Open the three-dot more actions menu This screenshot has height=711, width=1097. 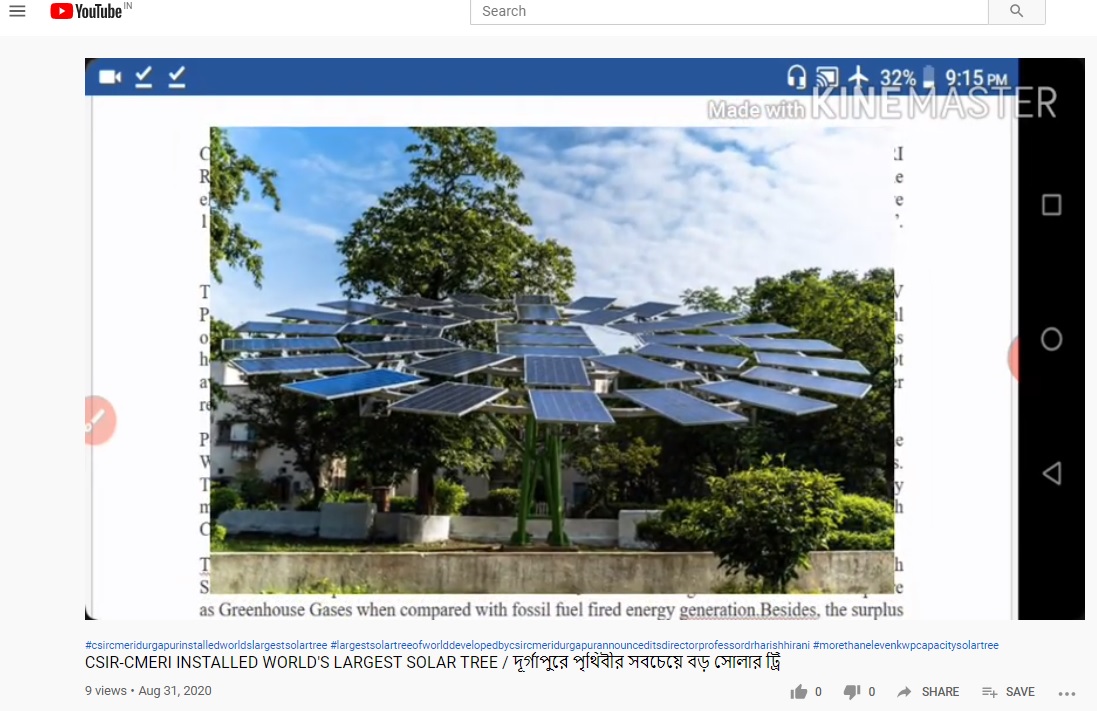(x=1067, y=694)
